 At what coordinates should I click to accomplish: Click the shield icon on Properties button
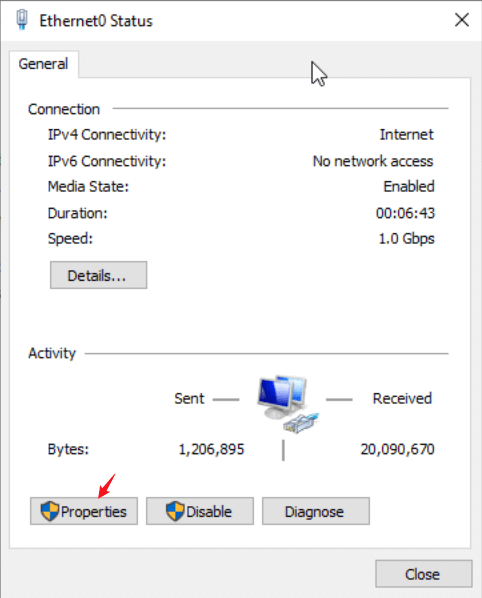[50, 511]
